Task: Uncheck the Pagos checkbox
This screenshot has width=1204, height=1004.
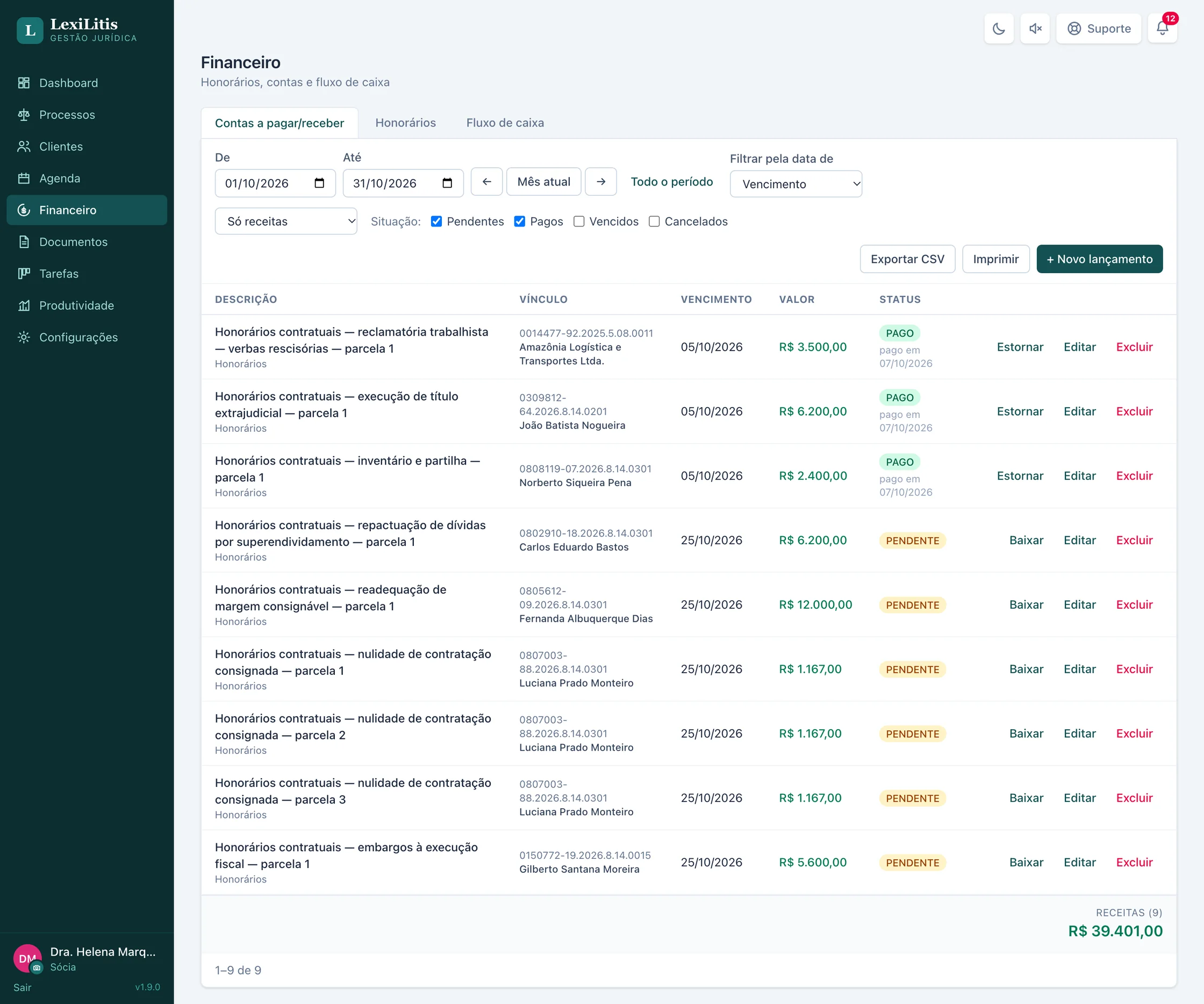Action: (x=519, y=222)
